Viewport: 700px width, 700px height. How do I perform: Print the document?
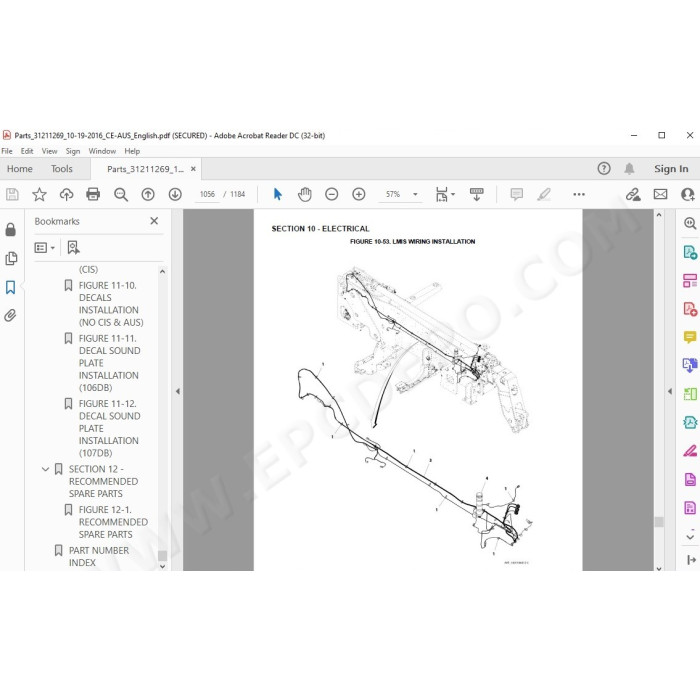(93, 194)
